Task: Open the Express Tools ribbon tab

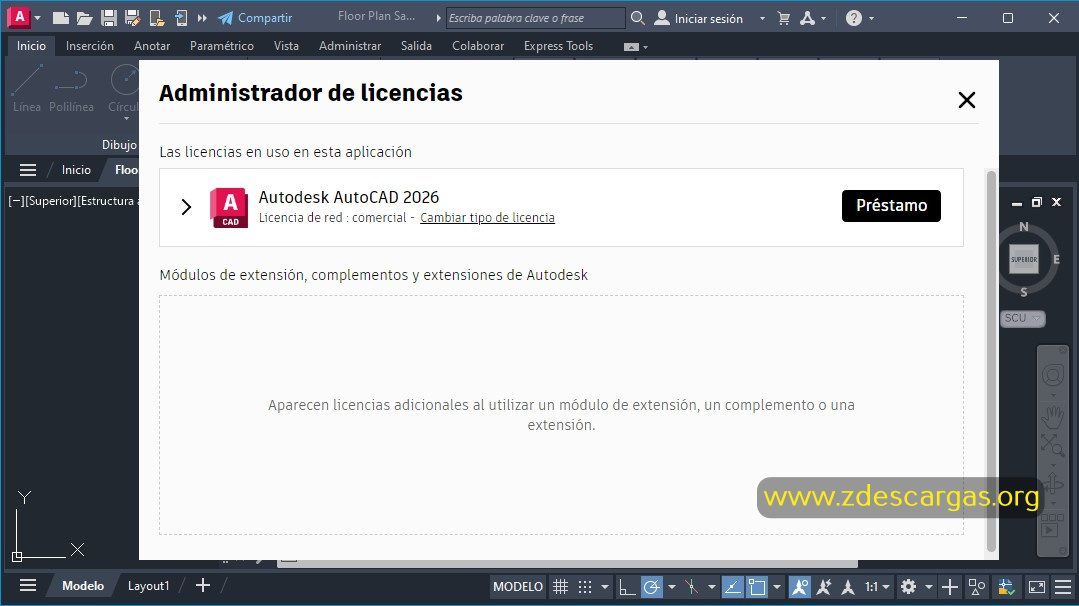Action: tap(558, 45)
